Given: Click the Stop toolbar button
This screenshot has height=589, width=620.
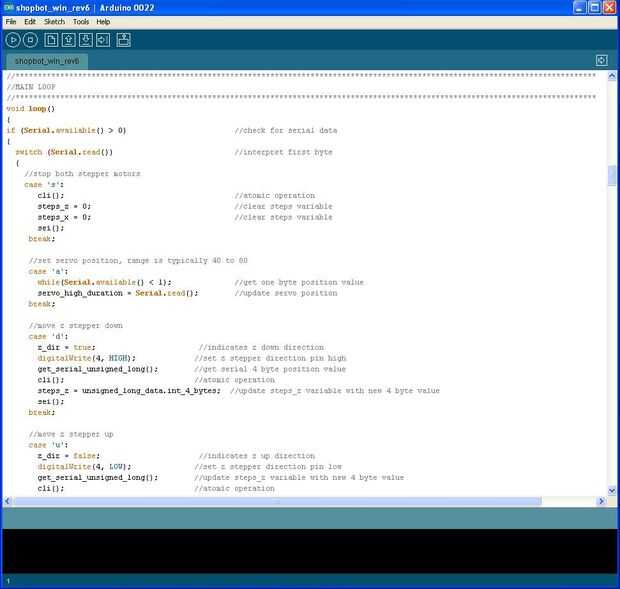Looking at the screenshot, I should [30, 40].
